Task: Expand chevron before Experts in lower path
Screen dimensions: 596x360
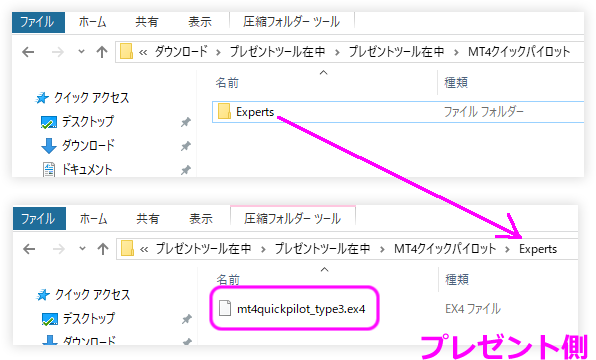Action: 507,250
